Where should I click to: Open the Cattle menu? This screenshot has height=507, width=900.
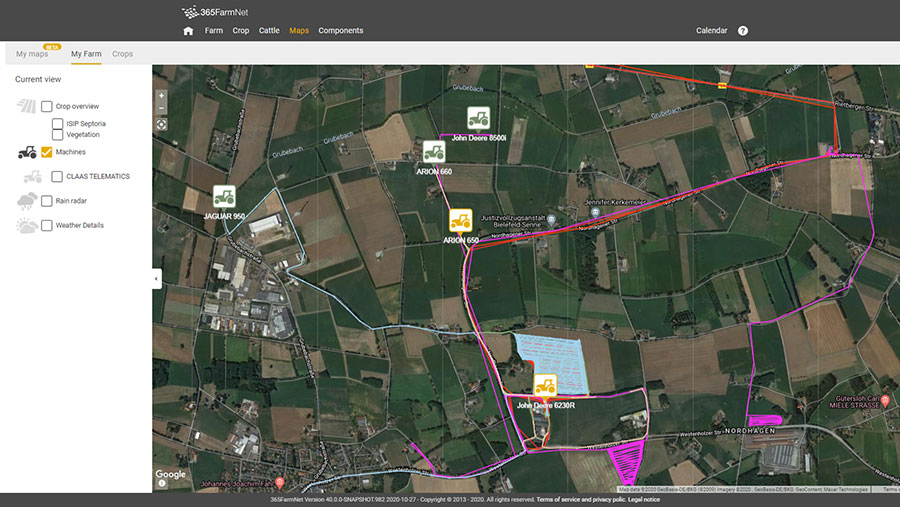click(x=269, y=31)
